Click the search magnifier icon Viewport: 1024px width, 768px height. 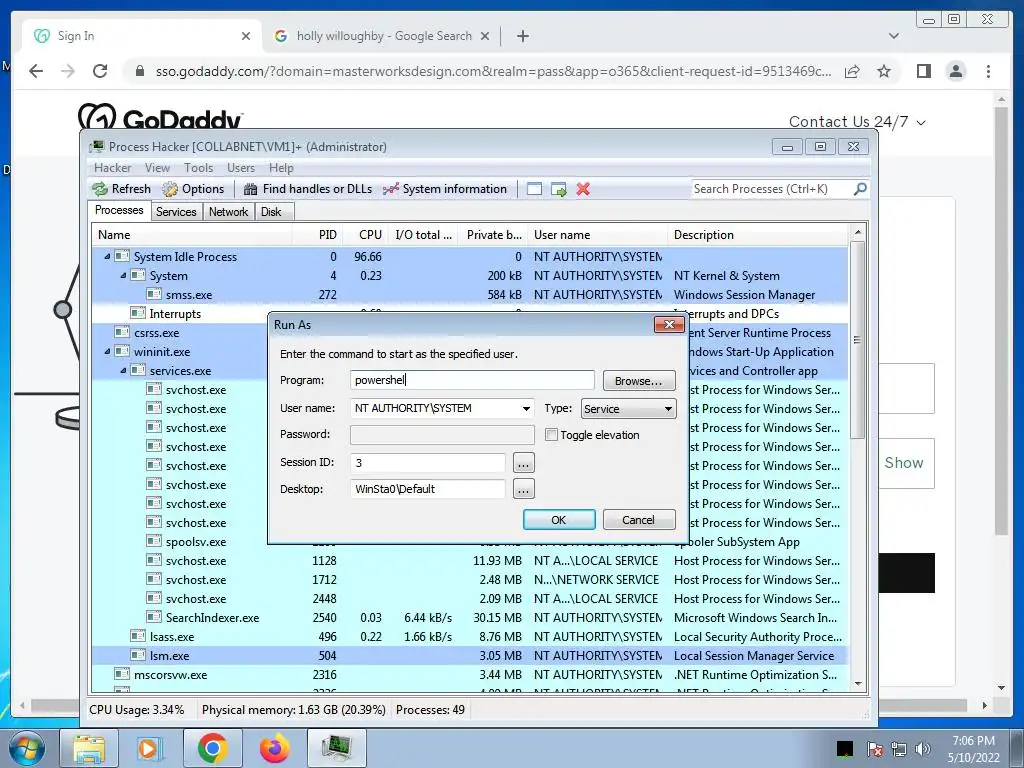(860, 189)
